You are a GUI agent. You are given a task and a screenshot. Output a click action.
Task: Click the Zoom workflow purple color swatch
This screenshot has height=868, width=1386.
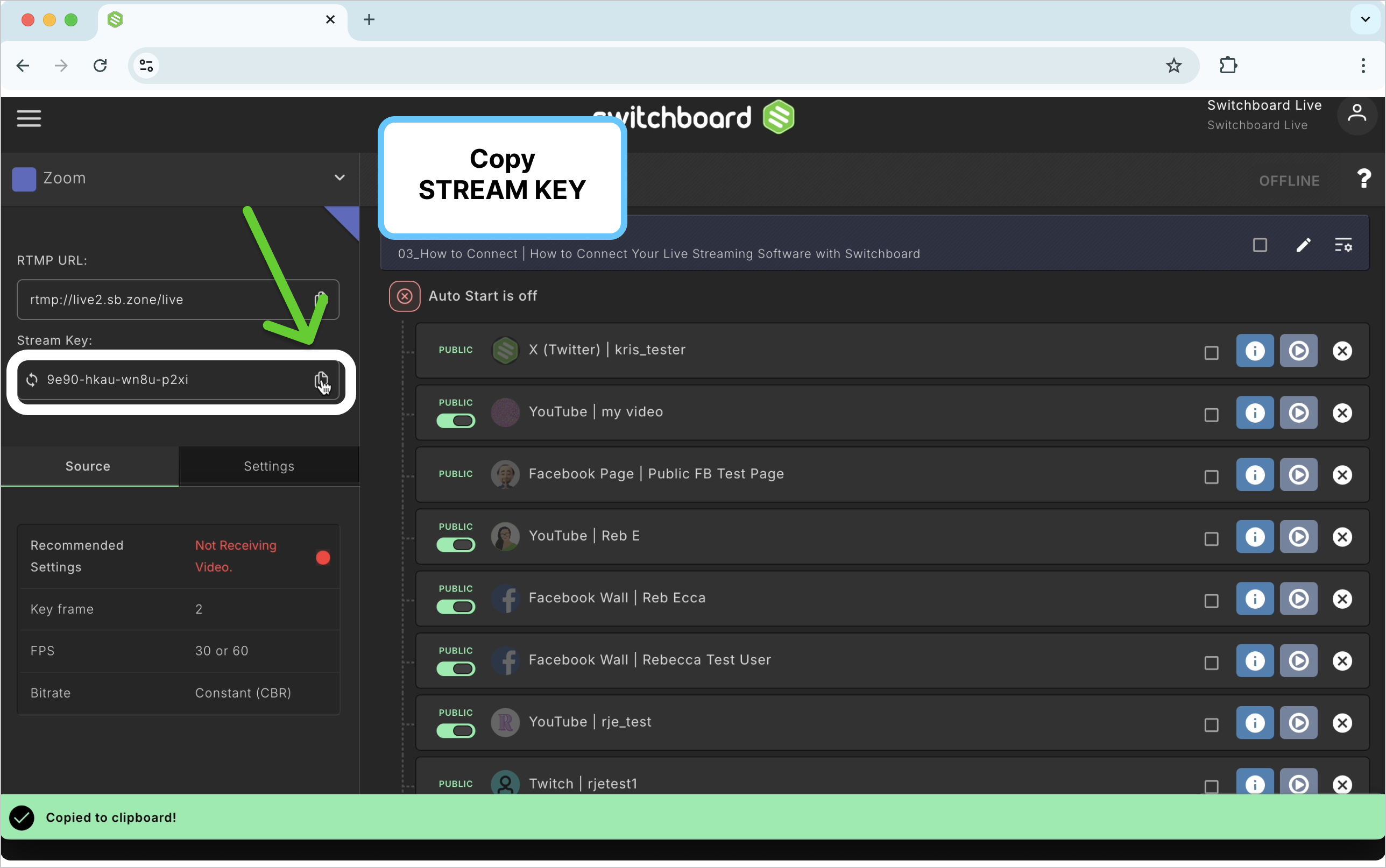pos(24,179)
